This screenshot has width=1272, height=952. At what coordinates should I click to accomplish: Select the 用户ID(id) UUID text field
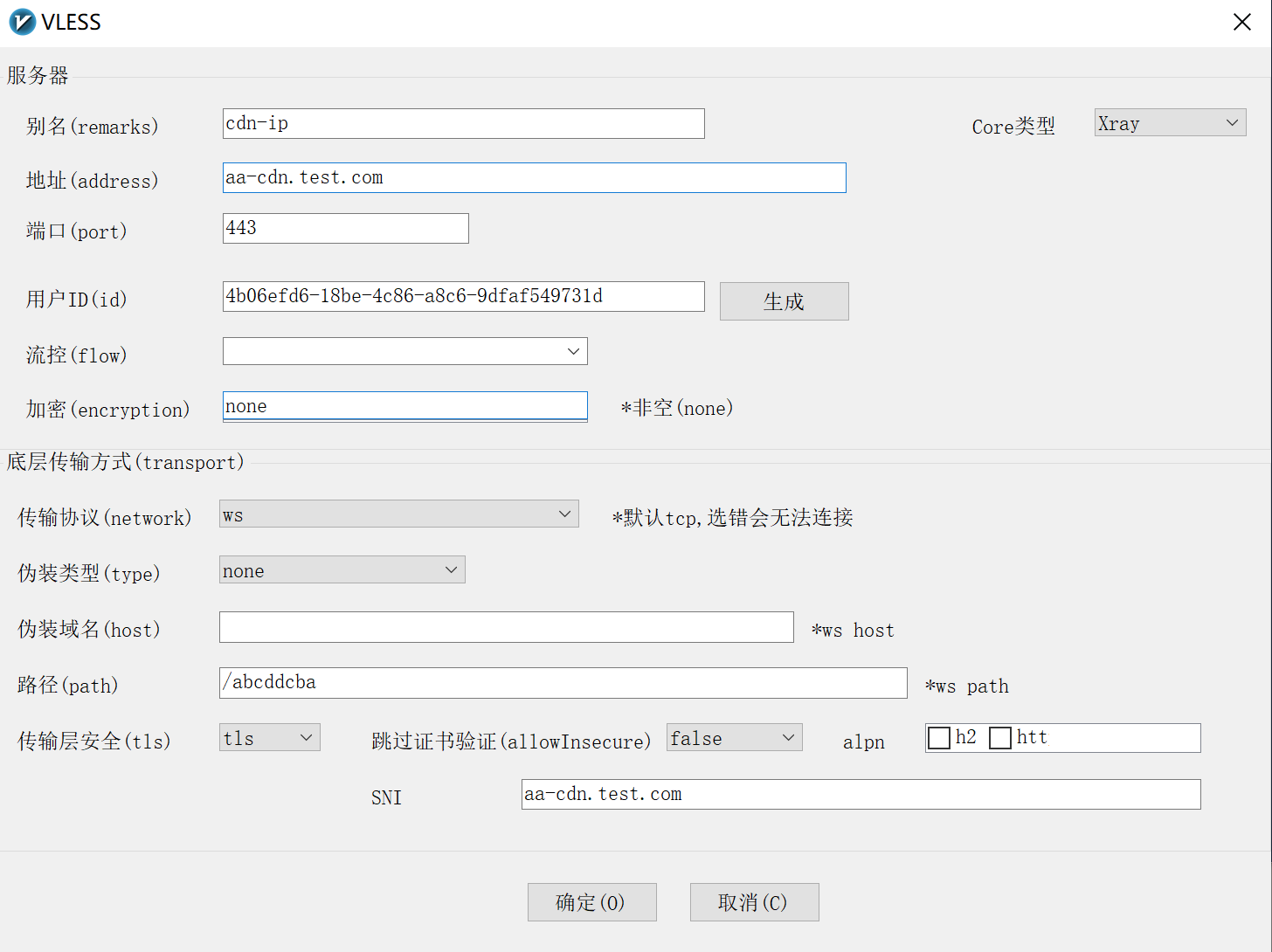[463, 296]
